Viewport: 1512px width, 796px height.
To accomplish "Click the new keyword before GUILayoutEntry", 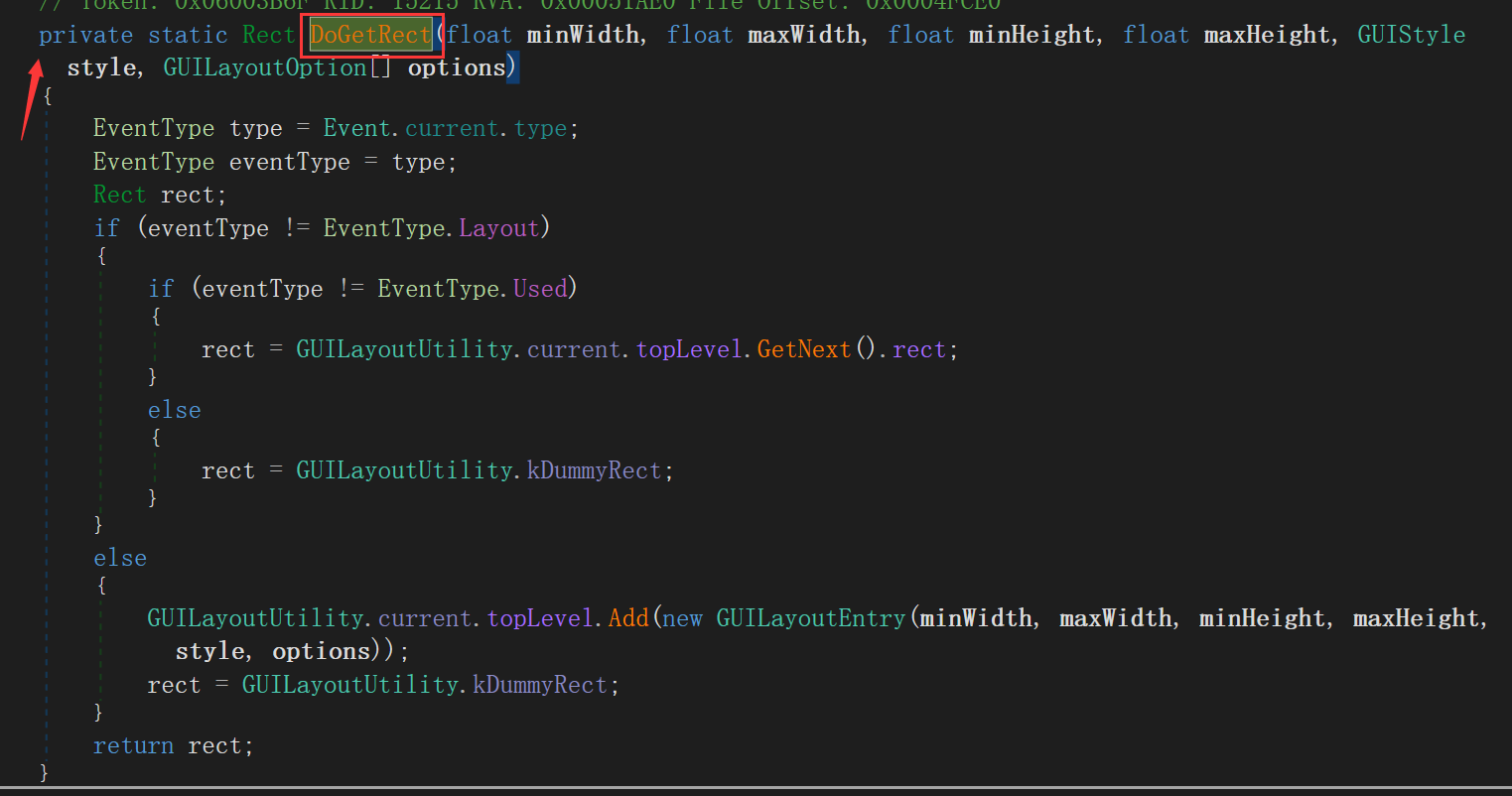I will [x=683, y=618].
